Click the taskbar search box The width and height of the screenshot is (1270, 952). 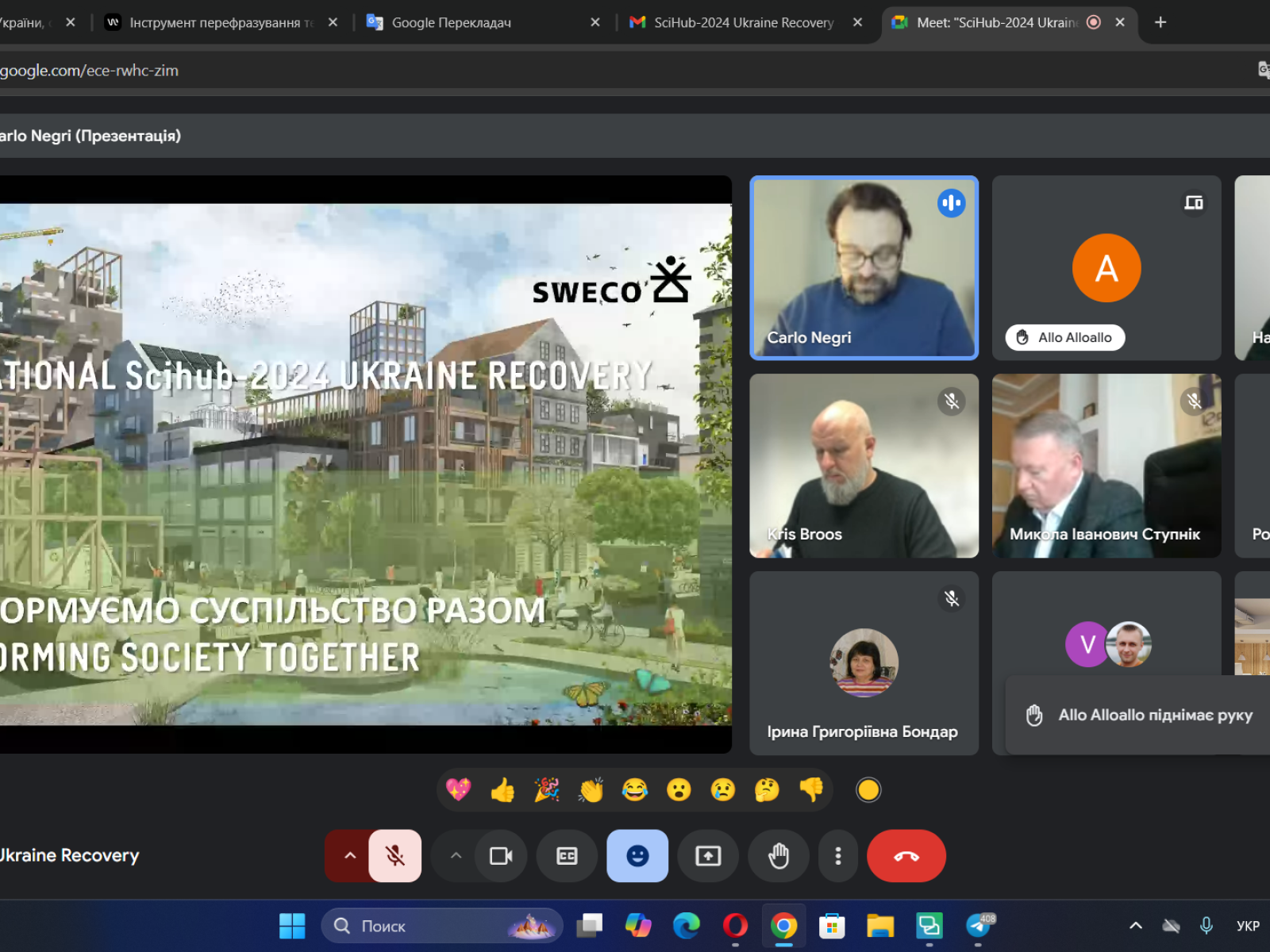pos(441,926)
